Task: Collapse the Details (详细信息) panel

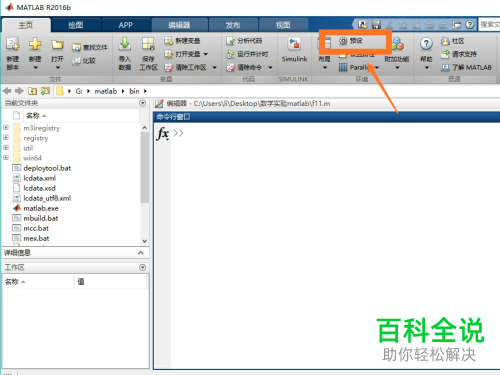Action: pyautogui.click(x=141, y=253)
